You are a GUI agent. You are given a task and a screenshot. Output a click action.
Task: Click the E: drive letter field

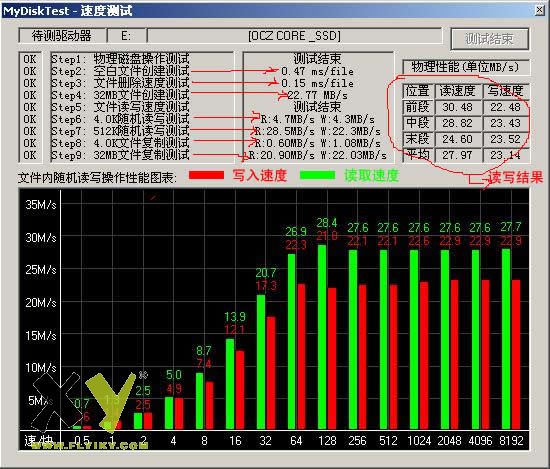click(126, 36)
